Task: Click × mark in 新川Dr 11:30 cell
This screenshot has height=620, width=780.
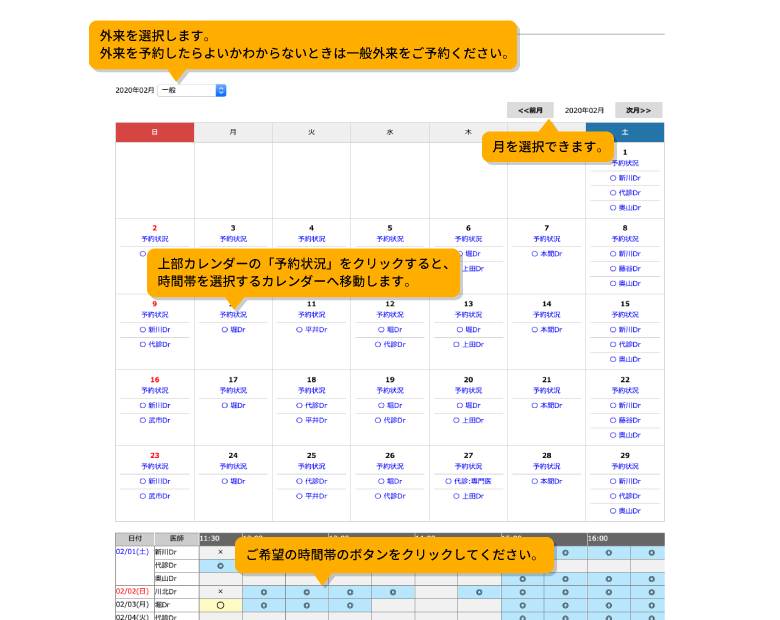Action: point(220,552)
